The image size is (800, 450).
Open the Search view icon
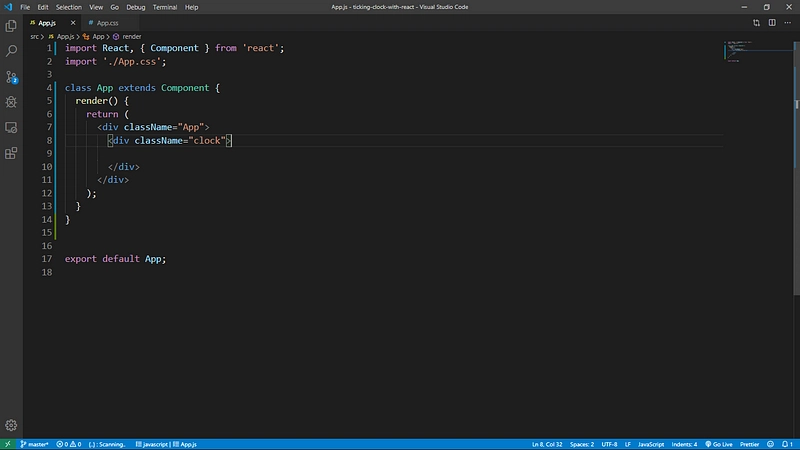point(11,51)
